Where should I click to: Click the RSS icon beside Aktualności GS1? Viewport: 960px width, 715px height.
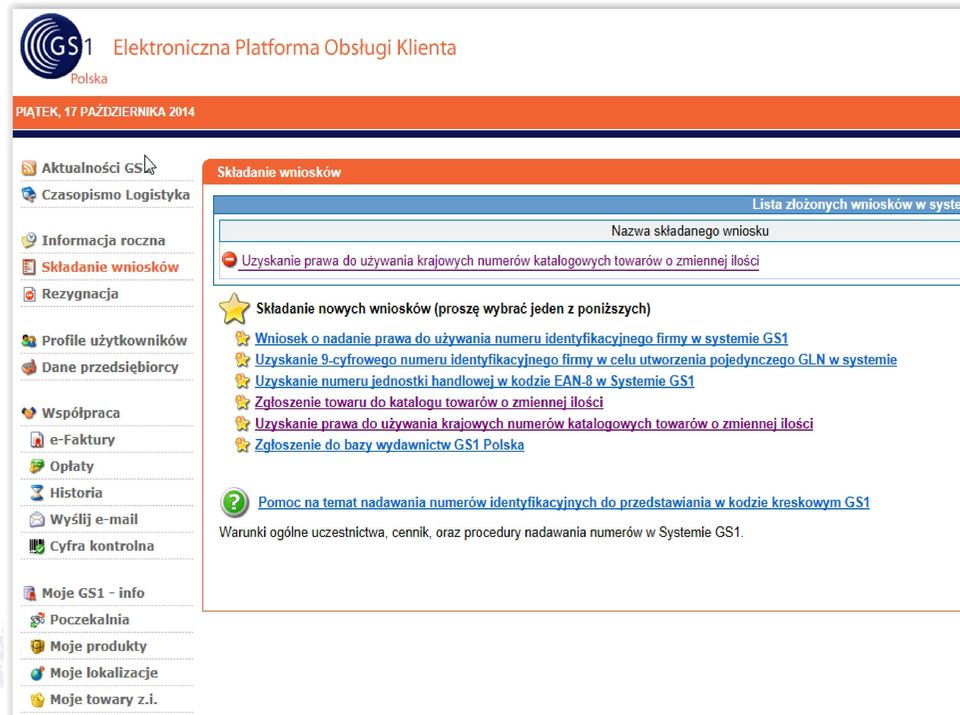pyautogui.click(x=29, y=168)
